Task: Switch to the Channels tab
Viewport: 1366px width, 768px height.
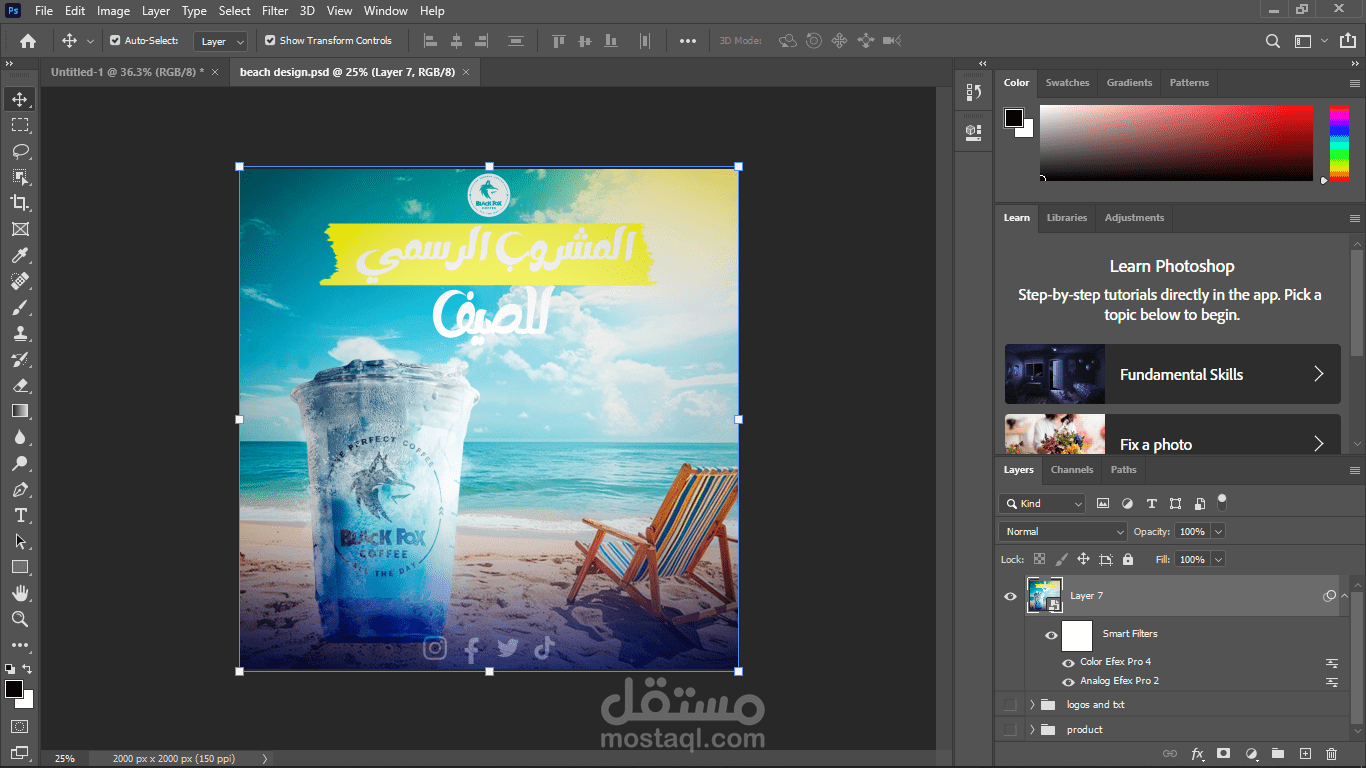Action: tap(1072, 470)
